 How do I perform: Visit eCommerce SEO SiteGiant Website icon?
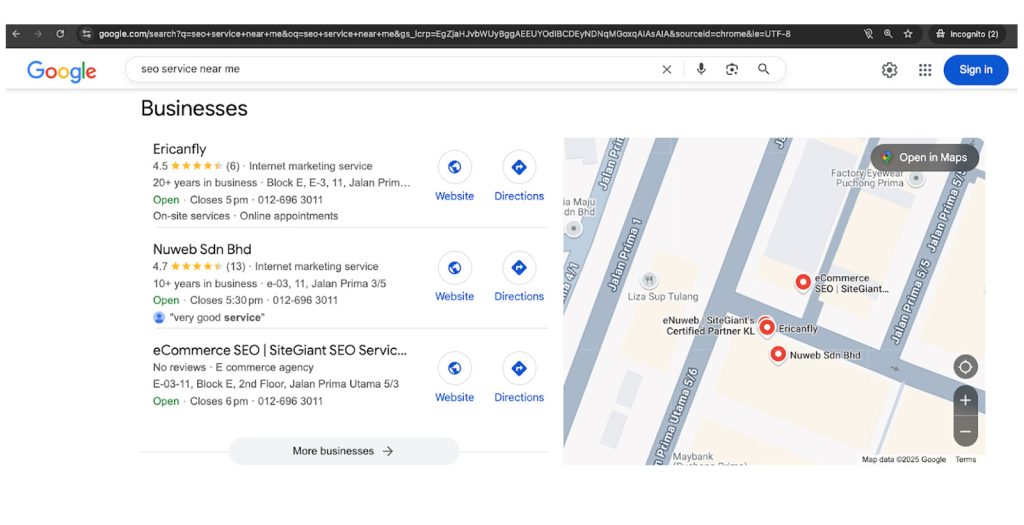[455, 368]
